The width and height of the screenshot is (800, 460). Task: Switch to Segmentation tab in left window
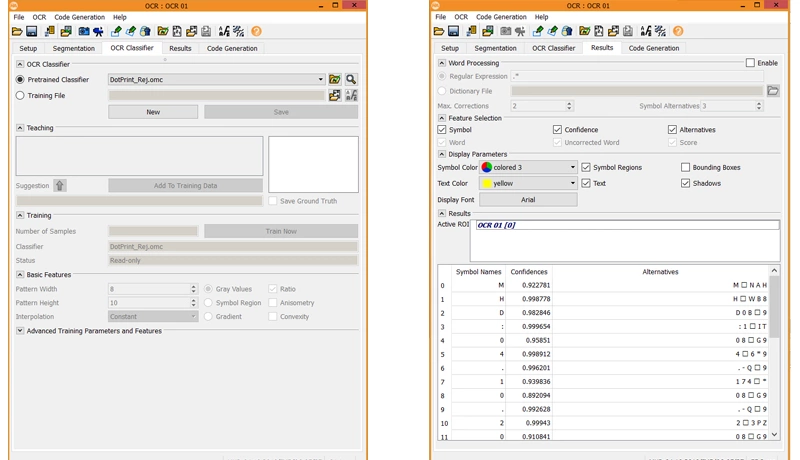point(75,48)
